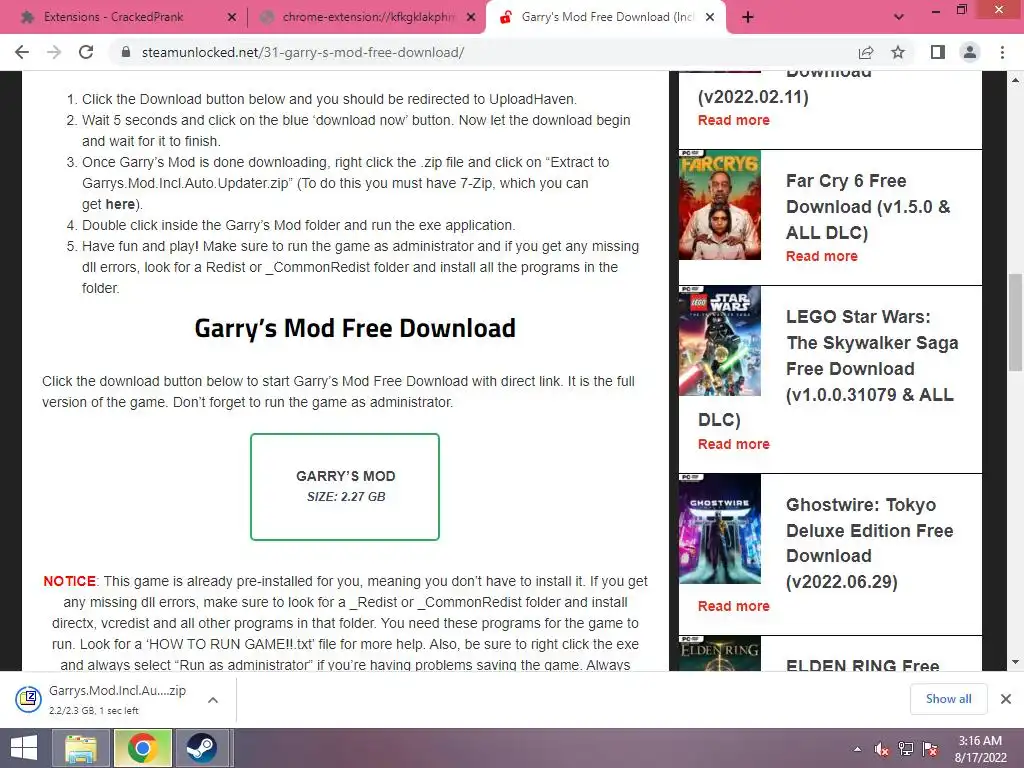Close the Extensions - CrackedPrank tab
The height and width of the screenshot is (768, 1024).
[x=232, y=17]
